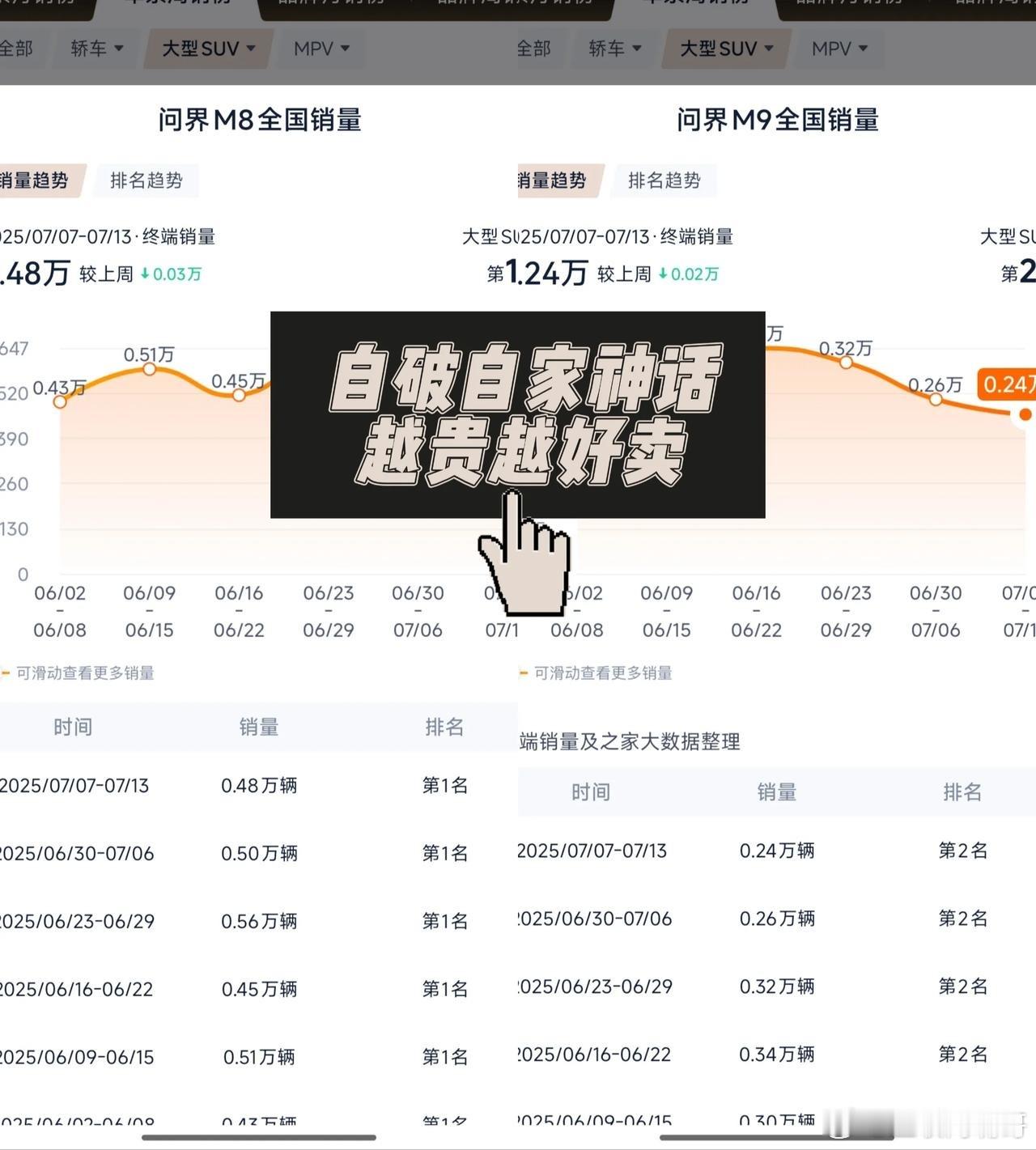
Task: Click 第2名 rank for M9 0.24万辆 row
Action: tap(962, 851)
